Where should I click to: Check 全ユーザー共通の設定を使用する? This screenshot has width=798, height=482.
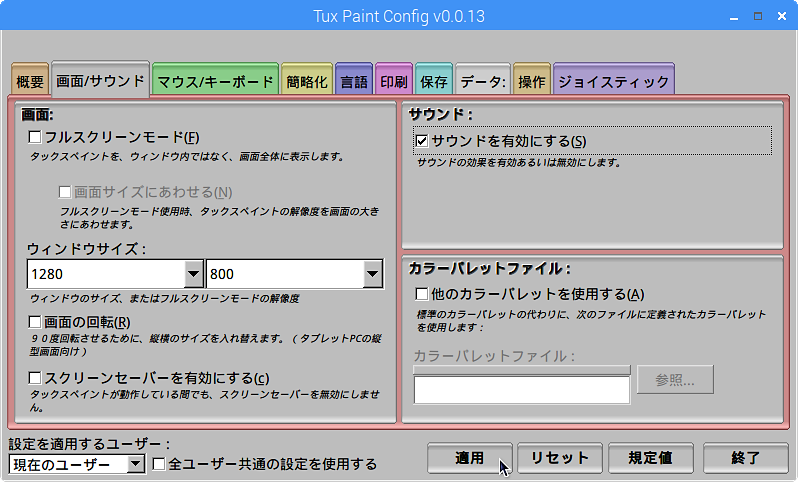(x=159, y=464)
